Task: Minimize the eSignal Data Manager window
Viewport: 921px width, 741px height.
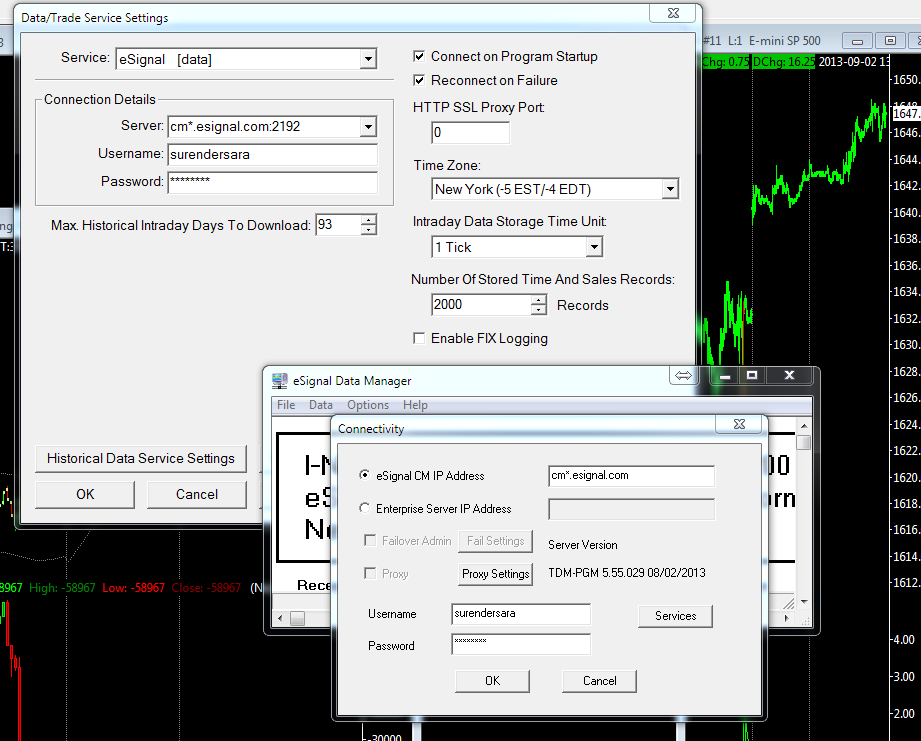Action: [725, 376]
